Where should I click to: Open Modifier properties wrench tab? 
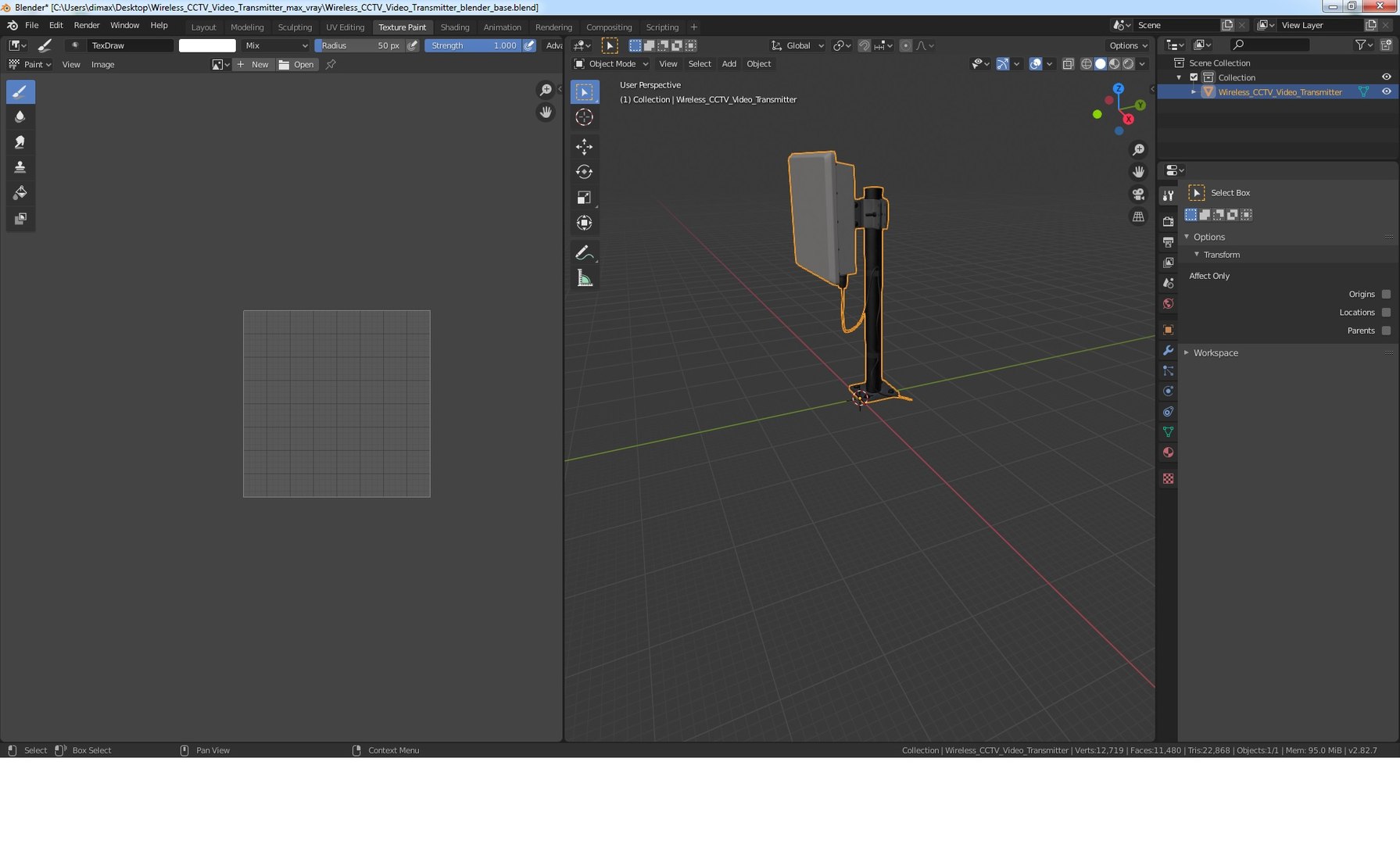click(1168, 351)
